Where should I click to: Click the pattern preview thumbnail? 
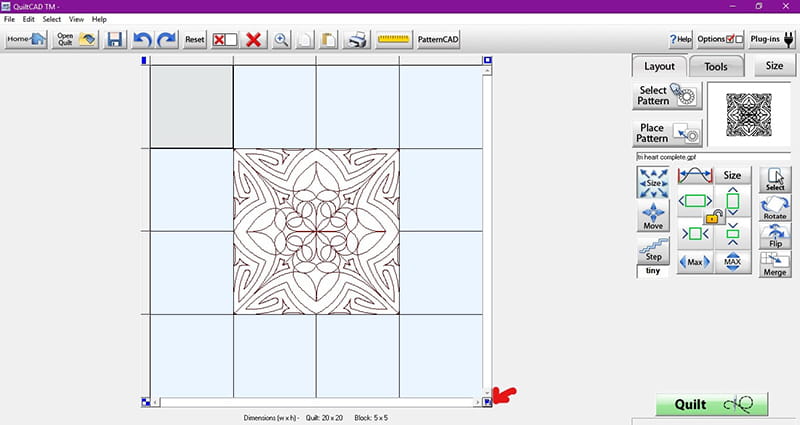pyautogui.click(x=748, y=115)
